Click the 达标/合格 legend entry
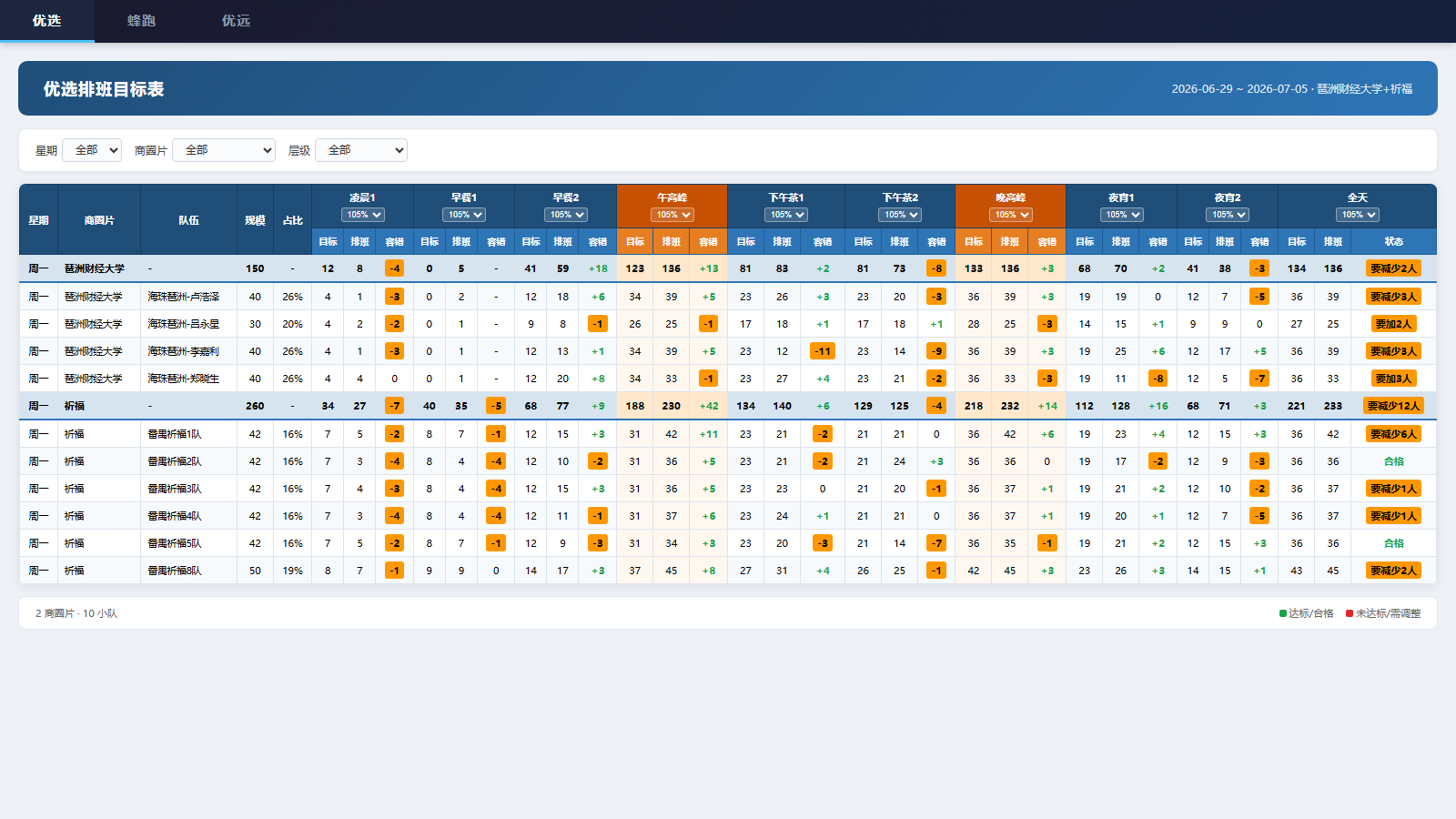The height and width of the screenshot is (819, 1456). pos(1306,613)
